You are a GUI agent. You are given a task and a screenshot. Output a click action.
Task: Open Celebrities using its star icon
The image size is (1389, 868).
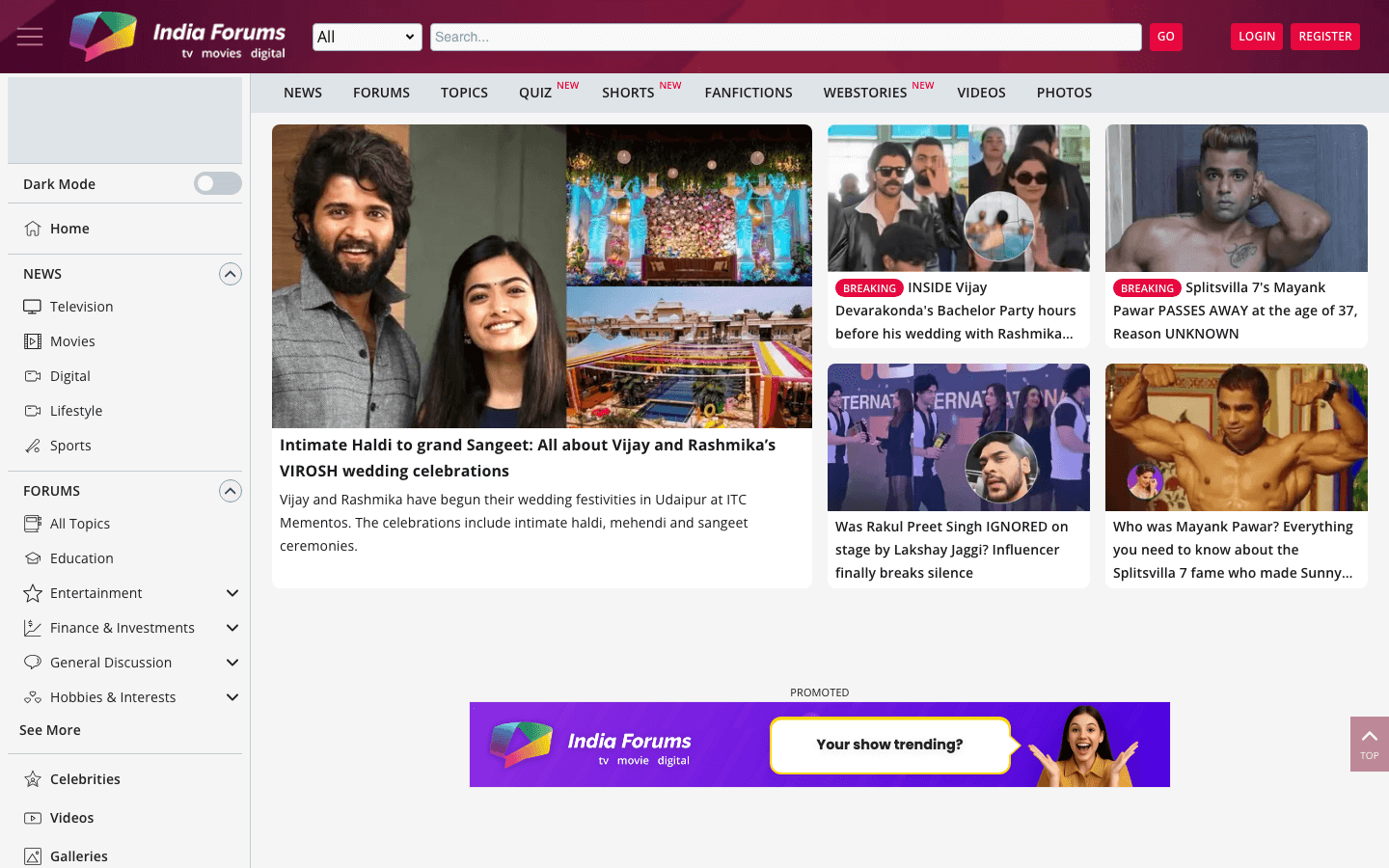pyautogui.click(x=32, y=778)
